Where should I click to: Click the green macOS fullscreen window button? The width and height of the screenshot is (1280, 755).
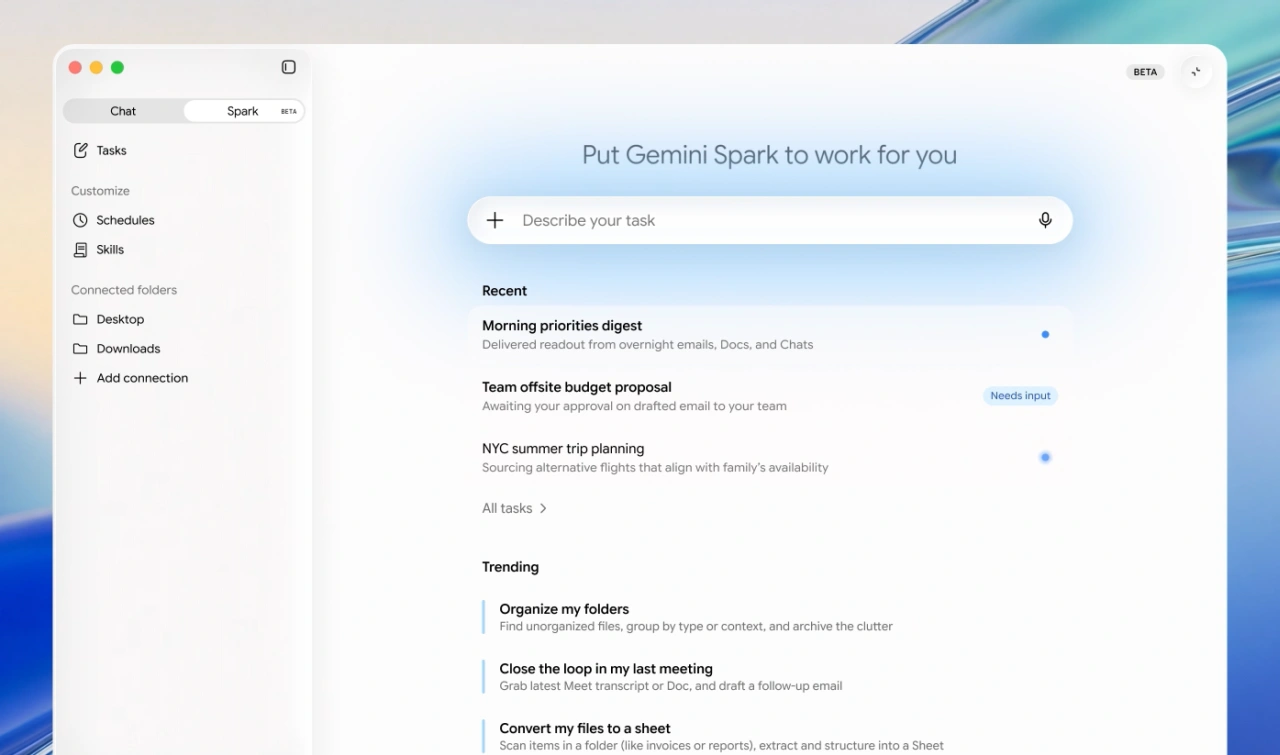coord(117,68)
